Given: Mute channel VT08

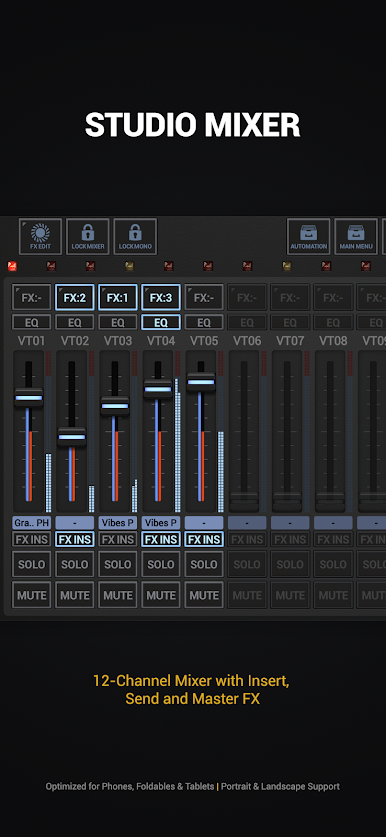Looking at the screenshot, I should [333, 595].
